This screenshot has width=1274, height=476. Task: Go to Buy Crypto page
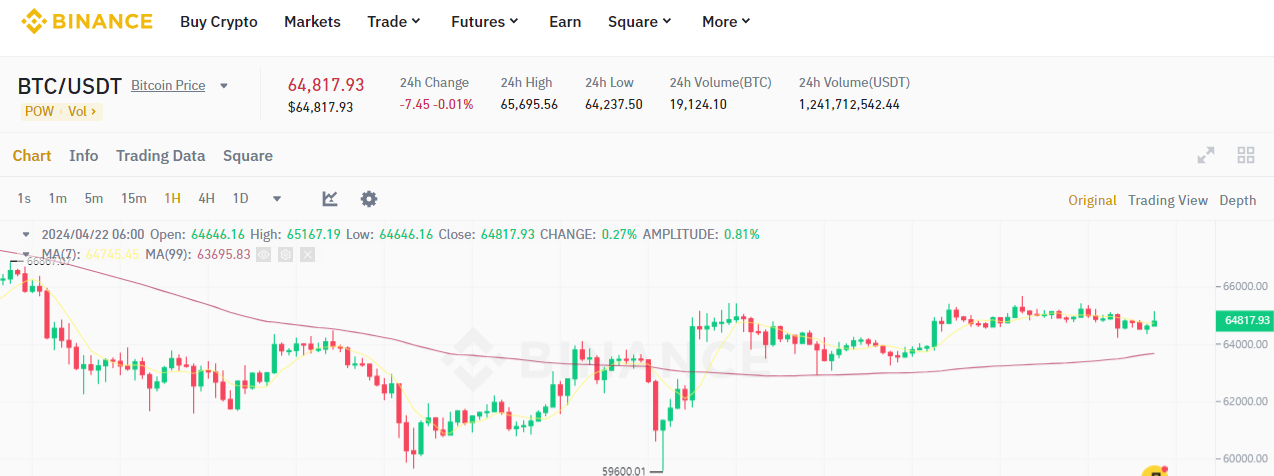click(218, 21)
